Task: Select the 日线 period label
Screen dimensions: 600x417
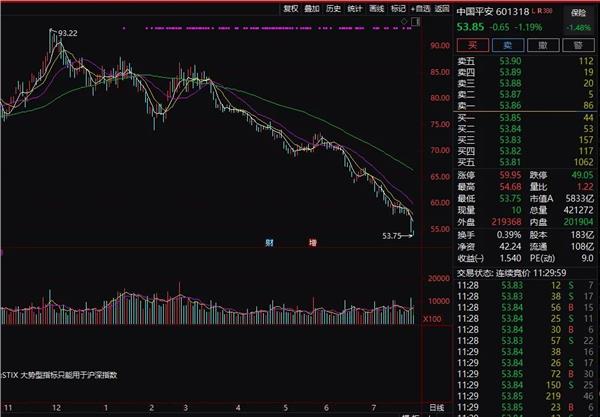Action: click(437, 407)
